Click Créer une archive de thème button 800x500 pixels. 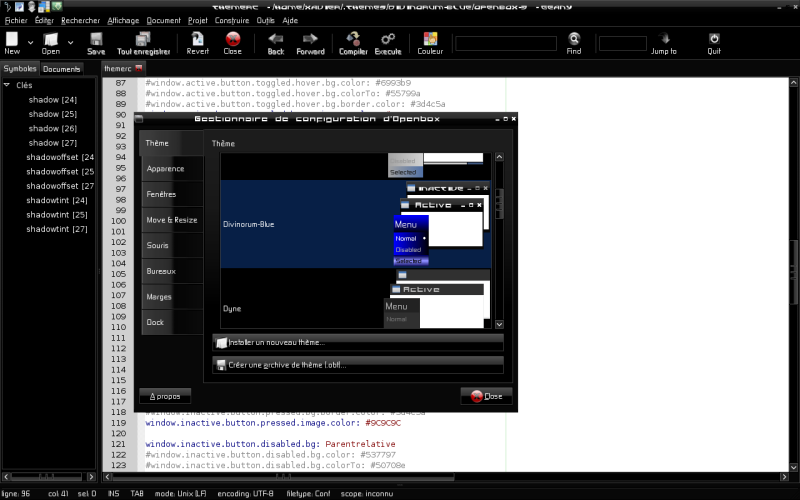358,365
